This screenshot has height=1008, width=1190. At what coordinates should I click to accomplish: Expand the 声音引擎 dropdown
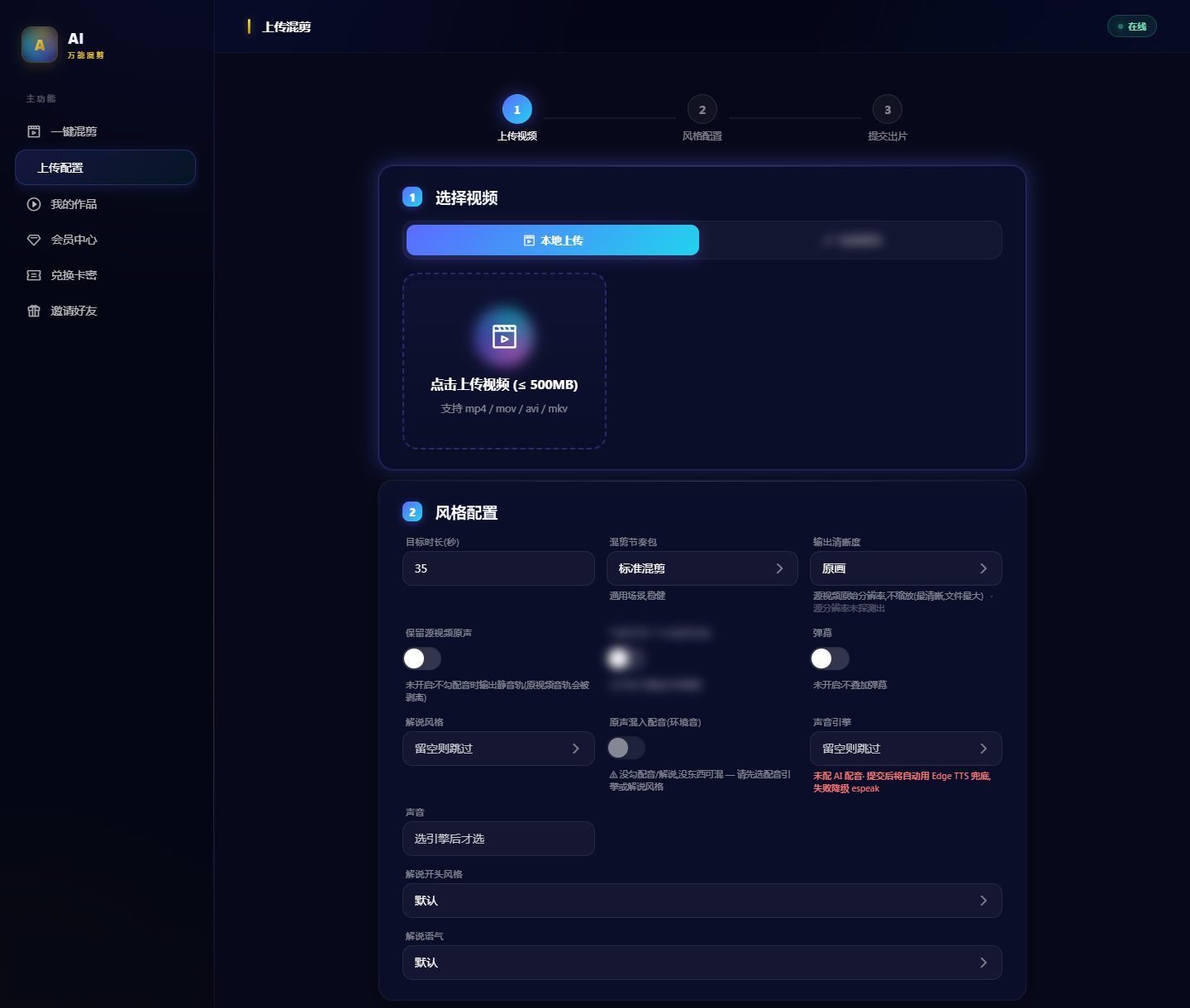(x=906, y=749)
